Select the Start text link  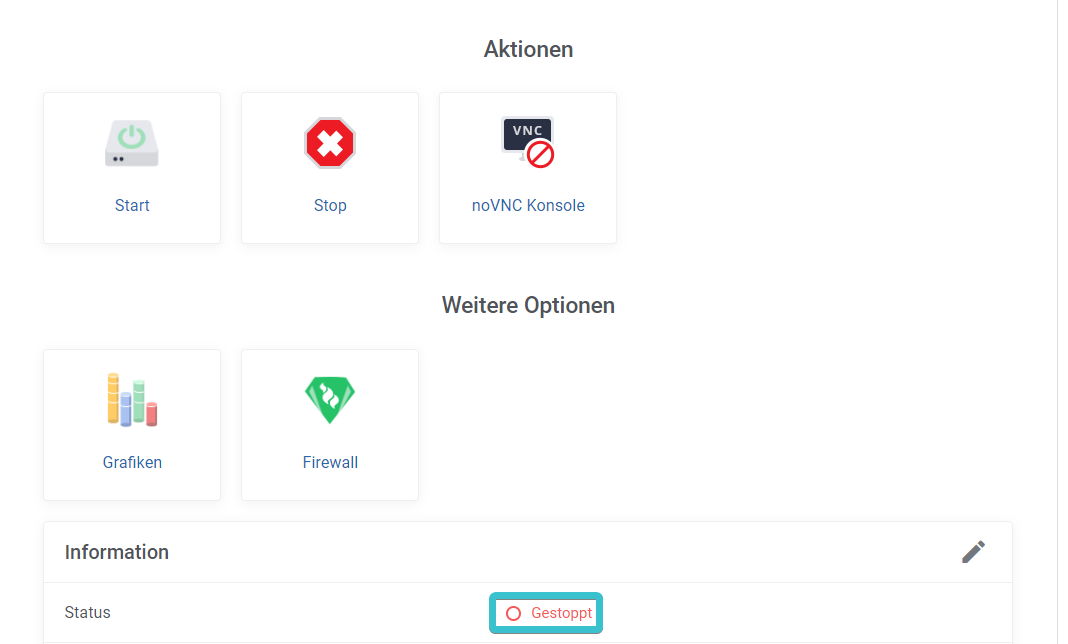click(x=132, y=205)
